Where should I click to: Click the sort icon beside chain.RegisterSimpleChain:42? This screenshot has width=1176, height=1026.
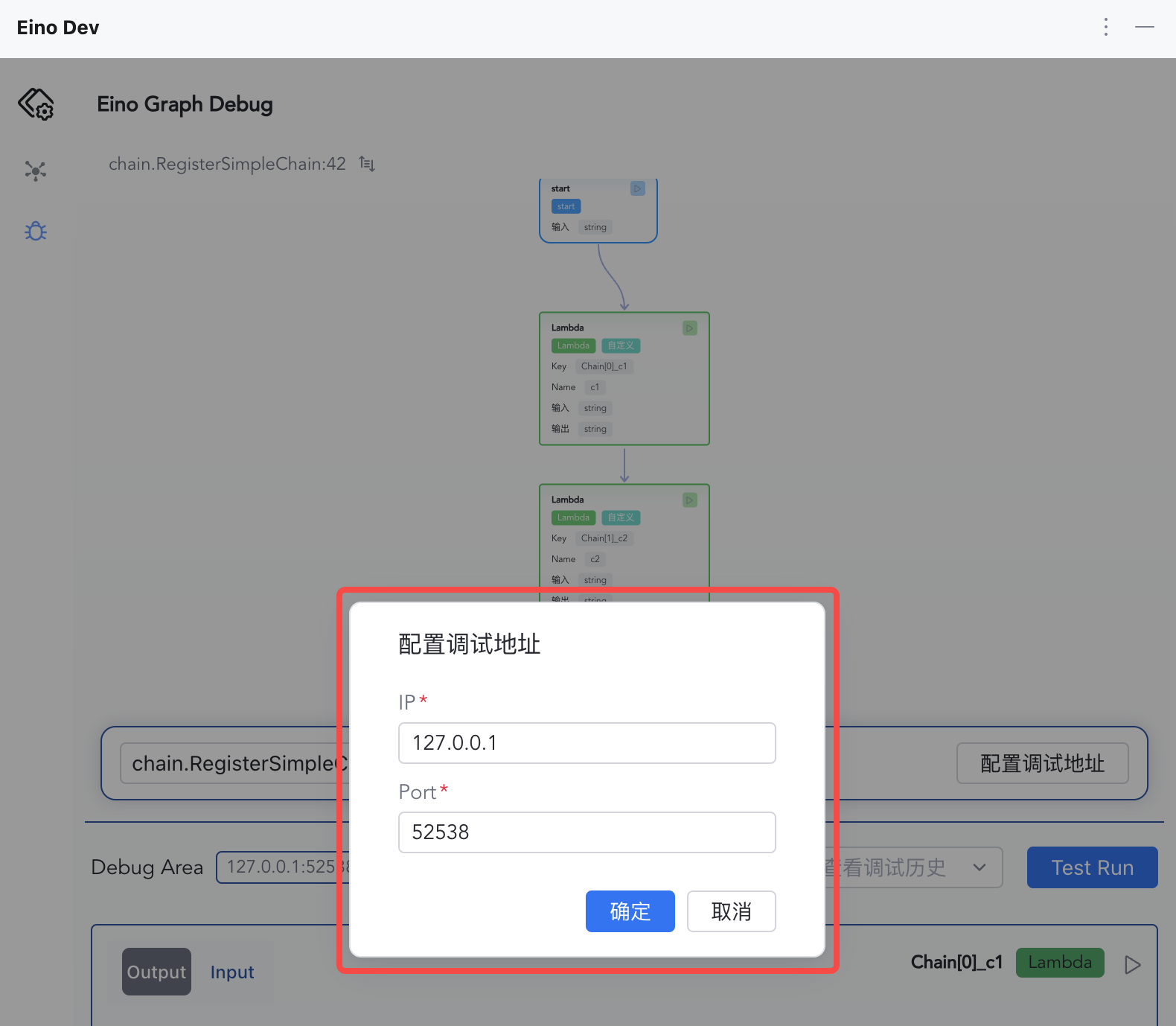(x=367, y=164)
